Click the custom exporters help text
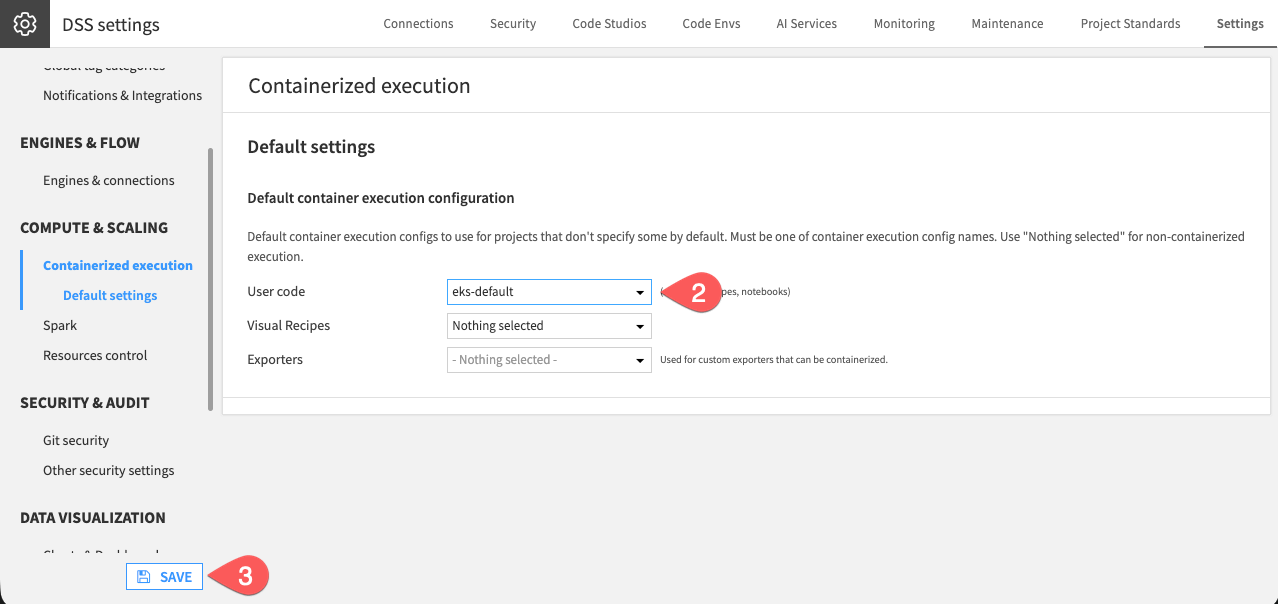1278x604 pixels. pyautogui.click(x=774, y=360)
